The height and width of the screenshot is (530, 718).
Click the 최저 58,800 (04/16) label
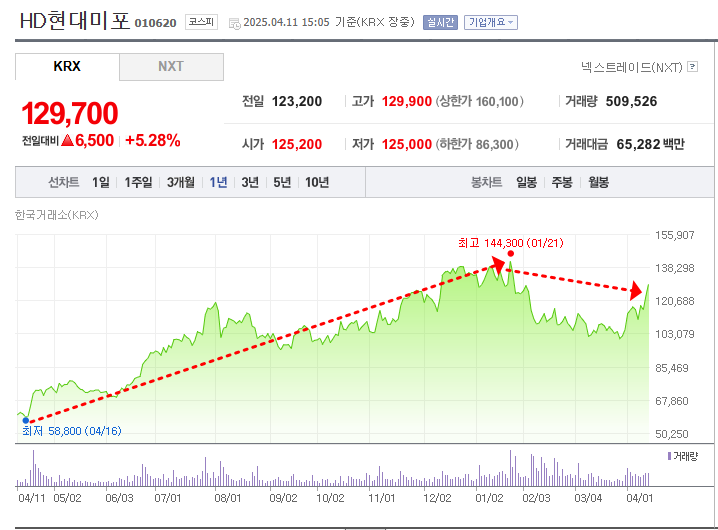(x=72, y=431)
